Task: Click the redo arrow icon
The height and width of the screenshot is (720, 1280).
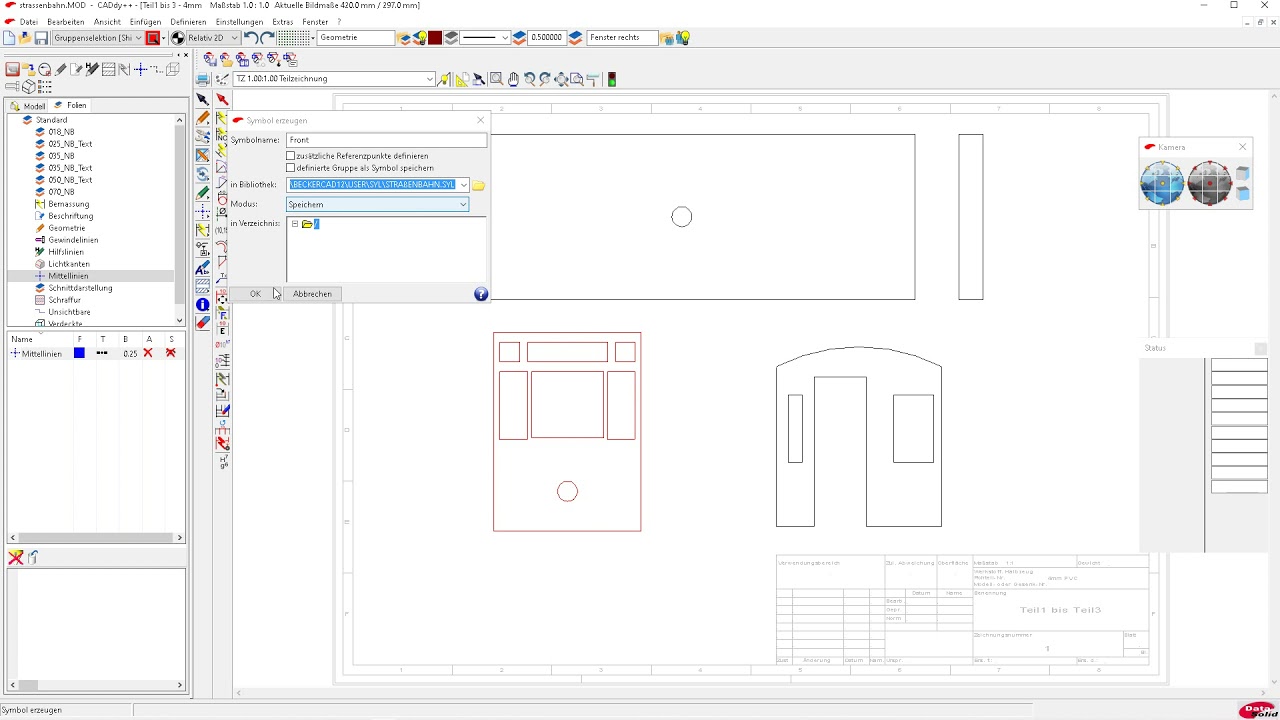Action: [x=267, y=38]
